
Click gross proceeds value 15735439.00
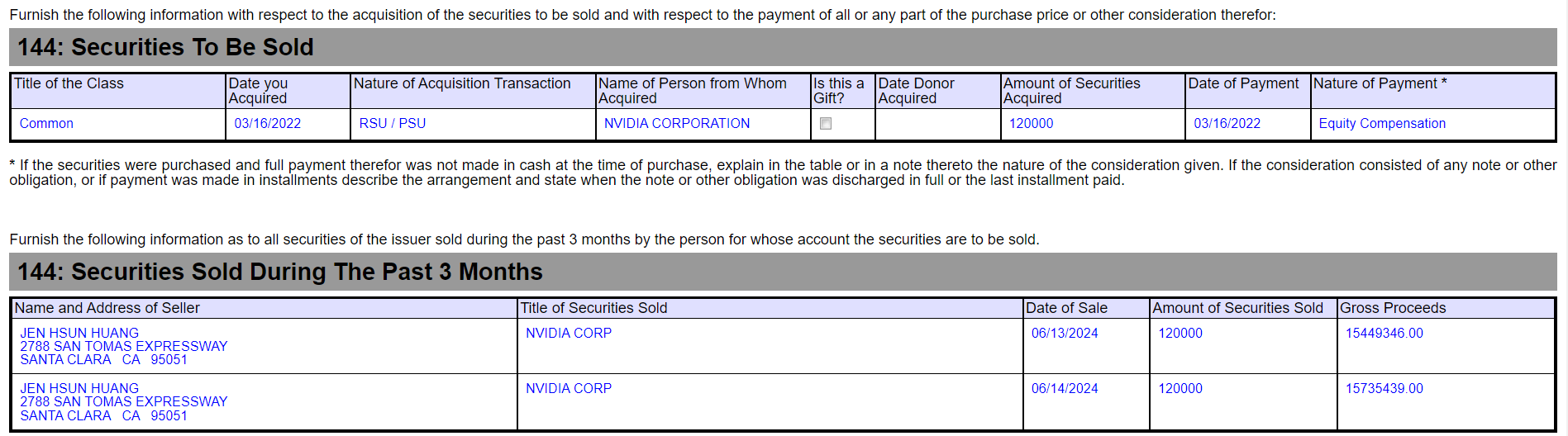coord(1385,389)
